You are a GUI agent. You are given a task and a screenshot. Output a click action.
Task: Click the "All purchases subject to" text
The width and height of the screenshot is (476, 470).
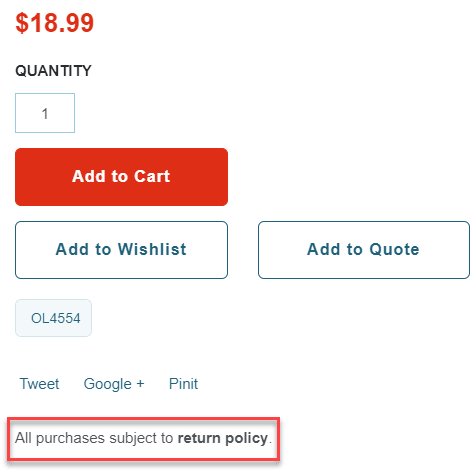[94, 439]
